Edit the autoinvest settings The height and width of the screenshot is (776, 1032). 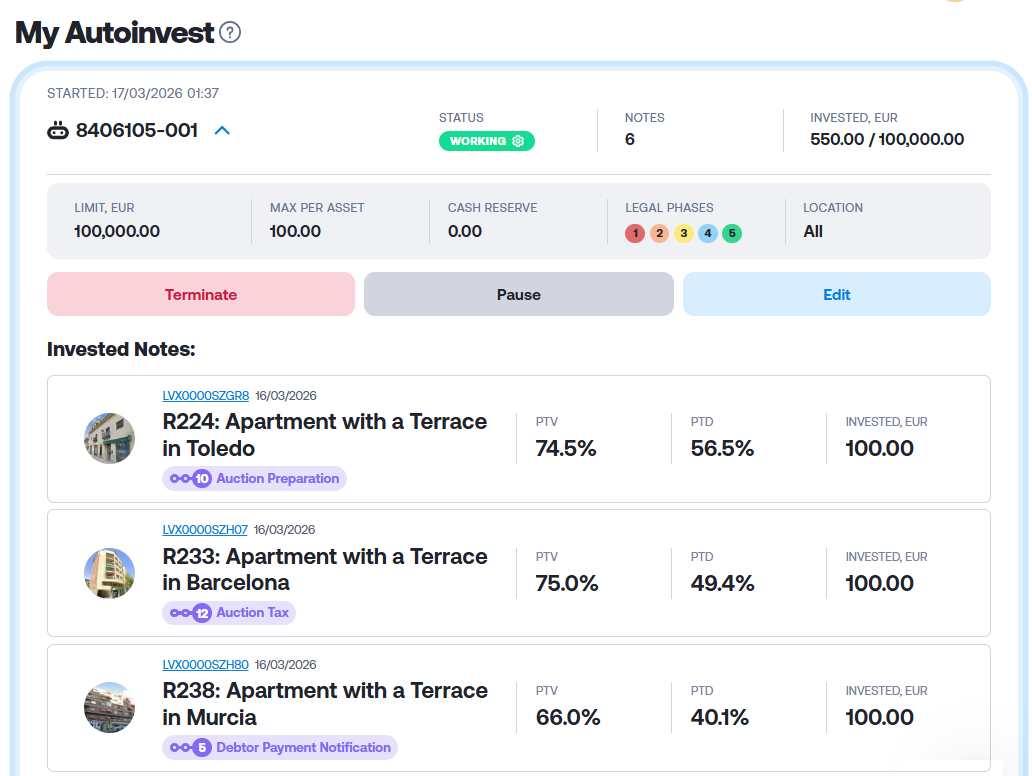pyautogui.click(x=836, y=295)
